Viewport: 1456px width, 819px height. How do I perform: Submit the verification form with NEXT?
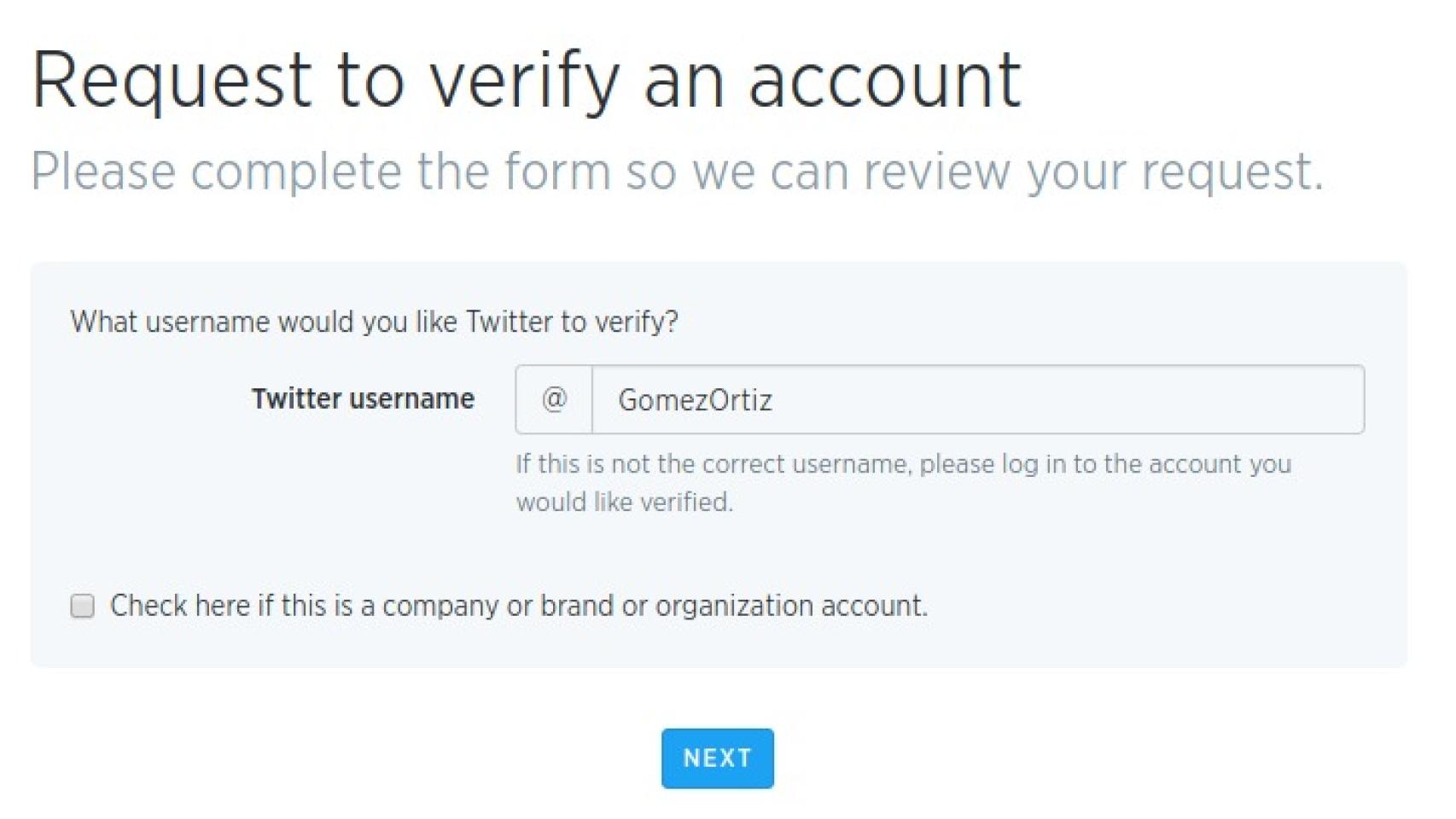717,758
